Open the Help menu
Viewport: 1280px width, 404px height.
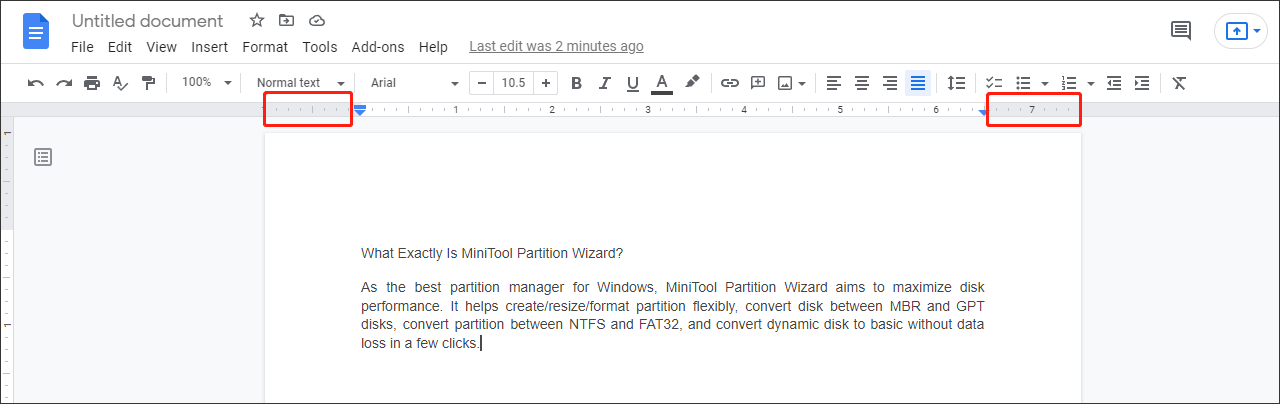click(433, 47)
